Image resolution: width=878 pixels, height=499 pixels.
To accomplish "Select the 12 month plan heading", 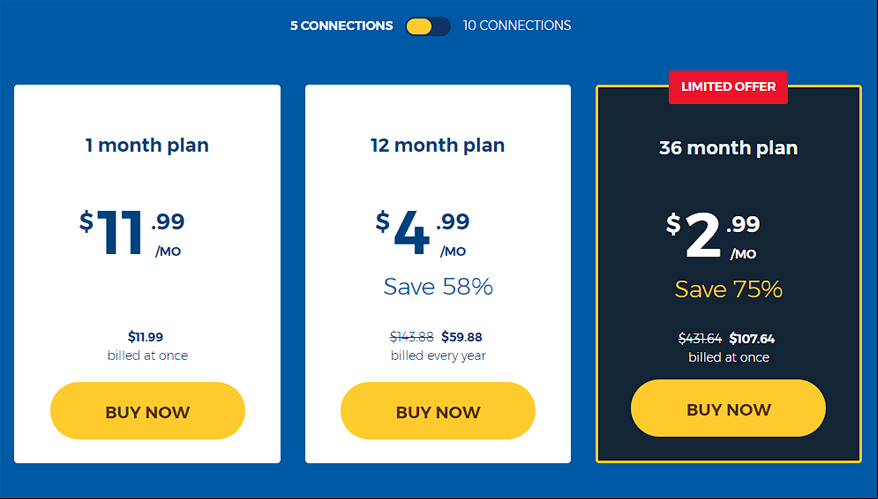I will [437, 146].
